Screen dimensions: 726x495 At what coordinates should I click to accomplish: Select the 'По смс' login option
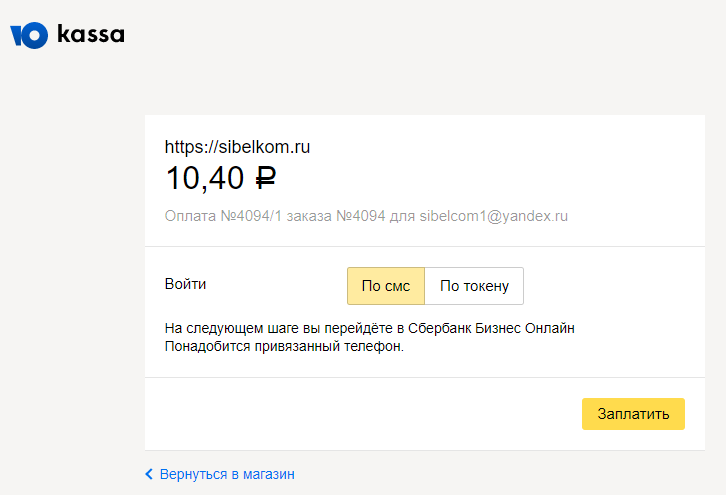click(386, 286)
